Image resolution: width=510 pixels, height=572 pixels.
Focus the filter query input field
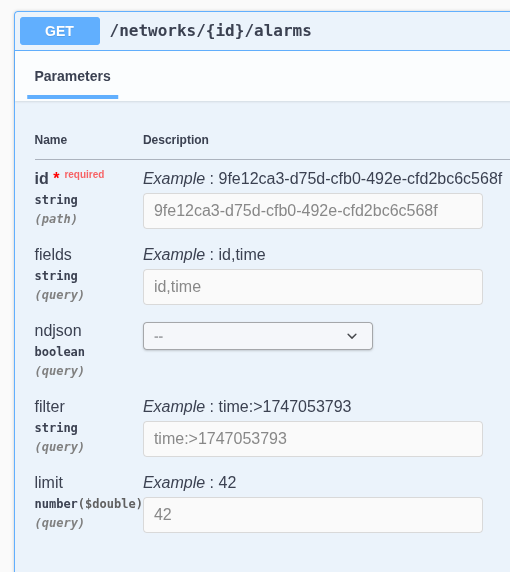click(x=313, y=439)
